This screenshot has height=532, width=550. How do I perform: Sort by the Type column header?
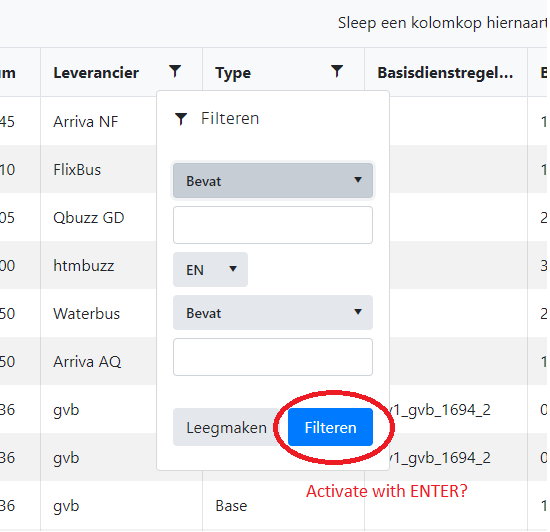coord(233,73)
